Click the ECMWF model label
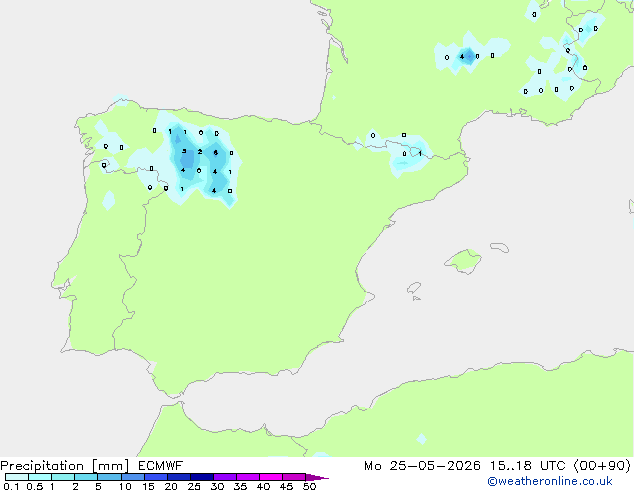634x490 pixels. (x=161, y=466)
